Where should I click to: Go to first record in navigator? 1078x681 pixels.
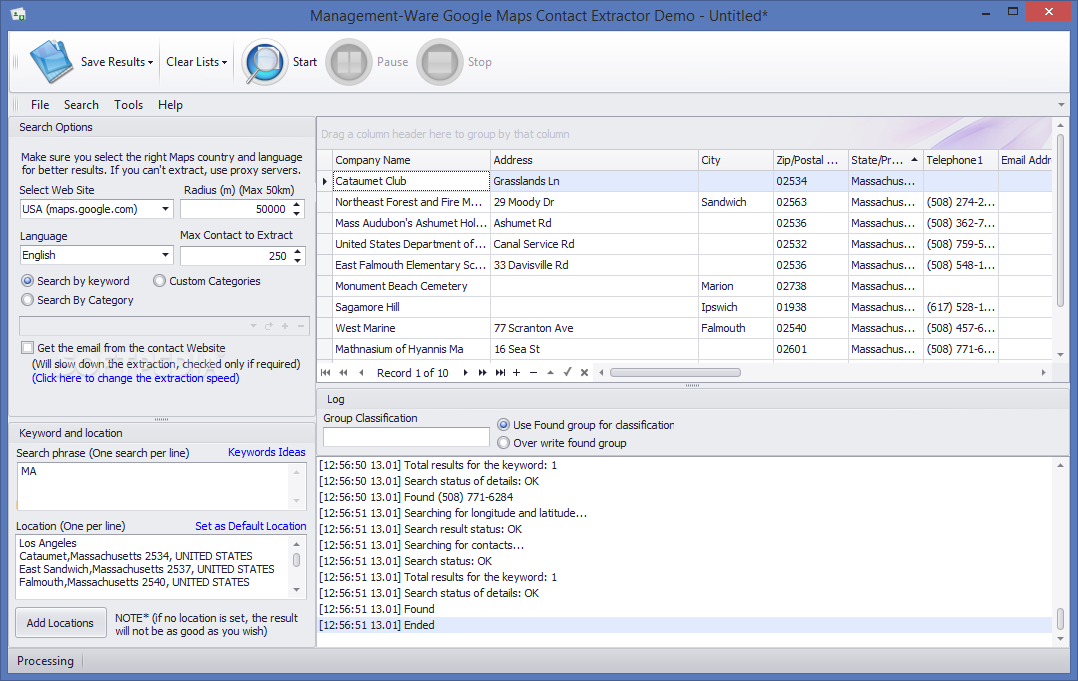point(326,372)
